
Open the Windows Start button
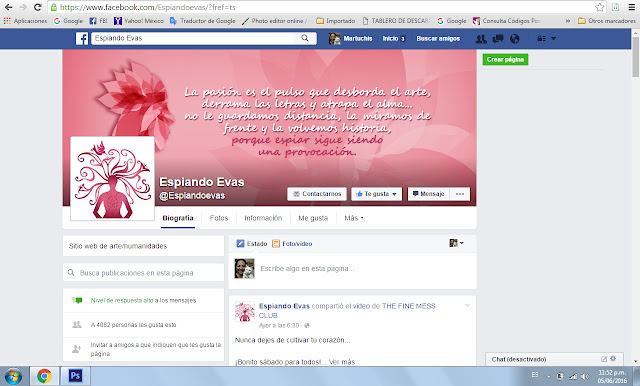click(x=13, y=376)
